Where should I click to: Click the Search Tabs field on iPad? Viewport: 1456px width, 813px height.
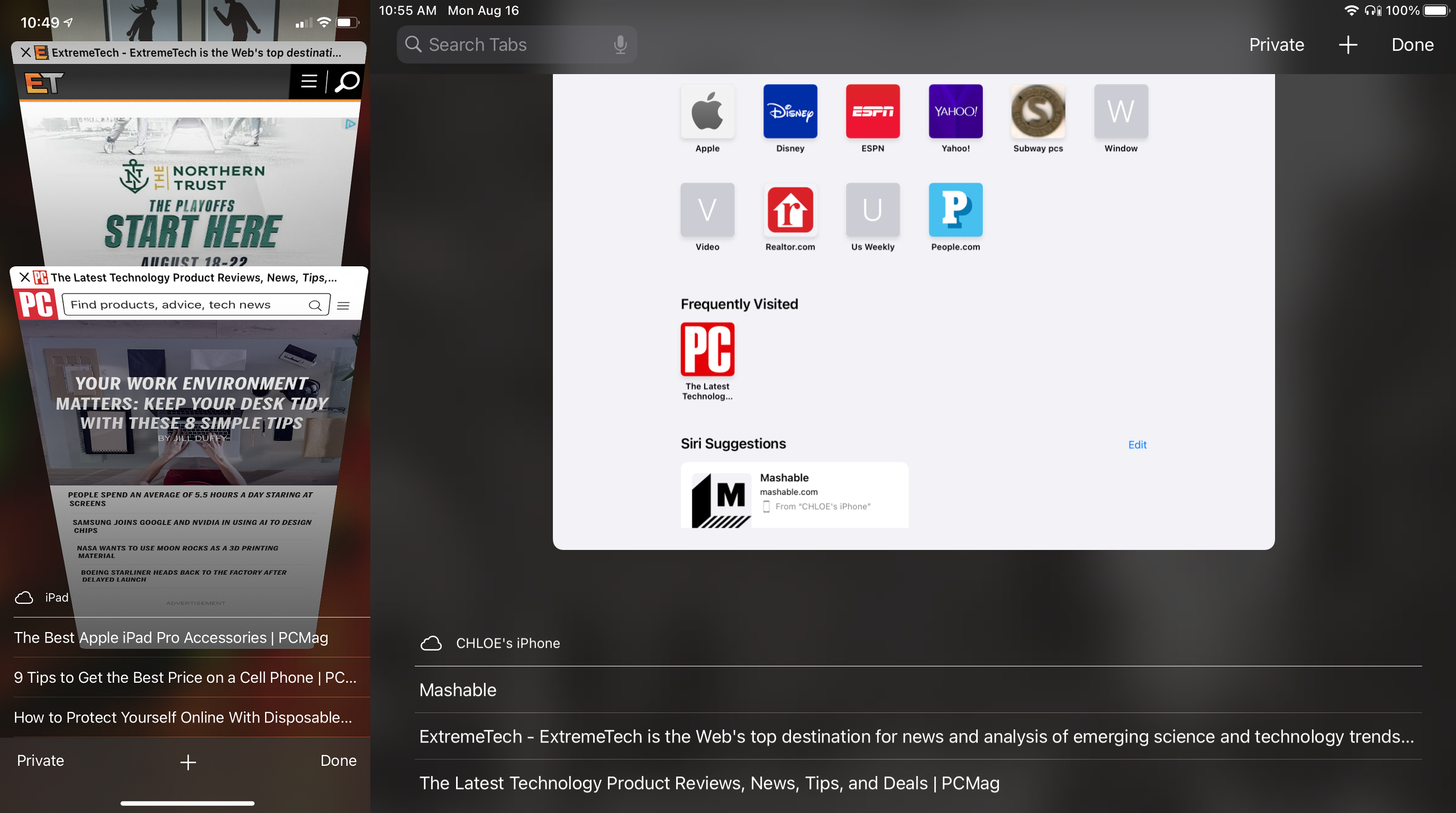[x=516, y=44]
